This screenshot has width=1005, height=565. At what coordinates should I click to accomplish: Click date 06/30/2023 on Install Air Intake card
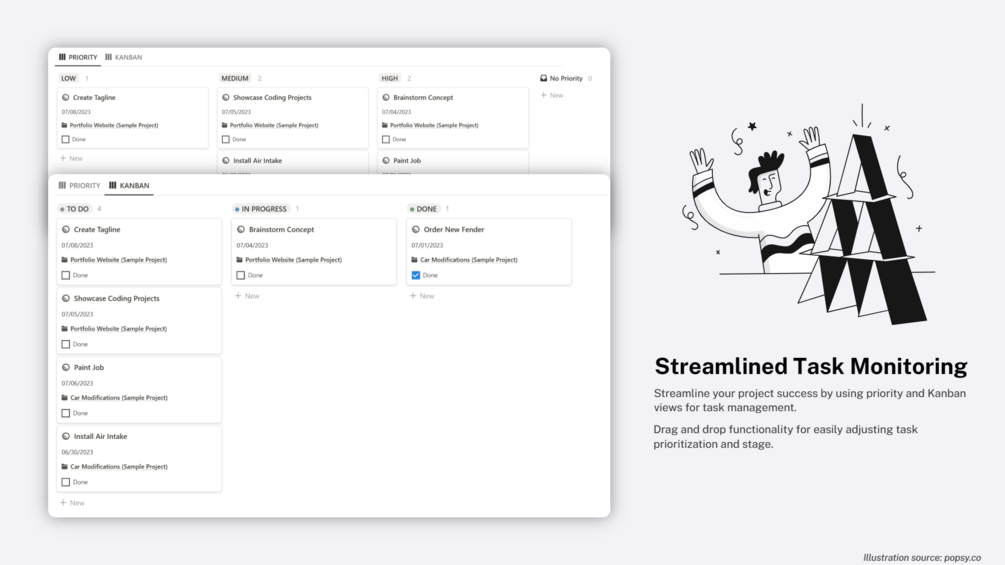tap(78, 452)
